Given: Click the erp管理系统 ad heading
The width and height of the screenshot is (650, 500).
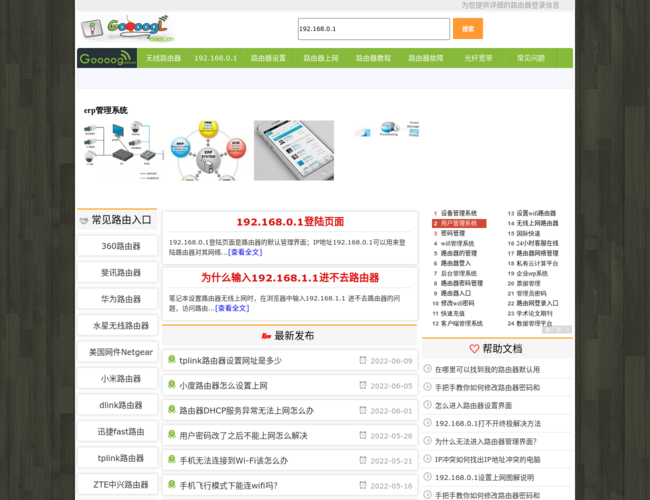Looking at the screenshot, I should click(x=105, y=110).
